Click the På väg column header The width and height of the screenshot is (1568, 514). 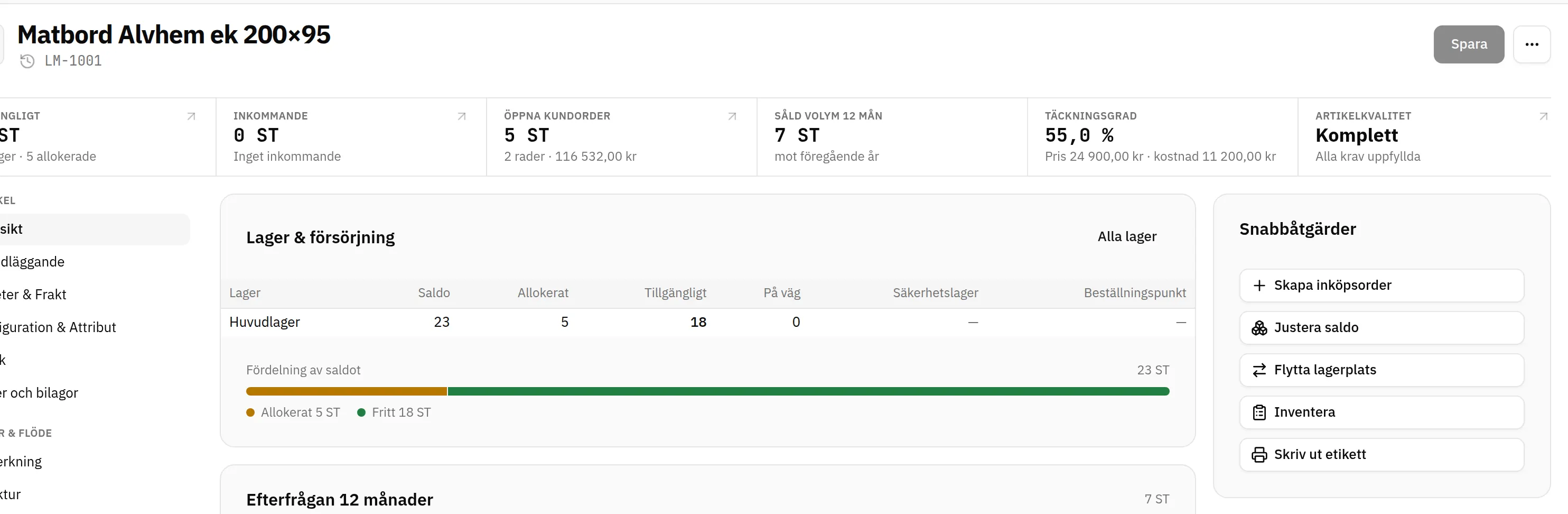[781, 293]
